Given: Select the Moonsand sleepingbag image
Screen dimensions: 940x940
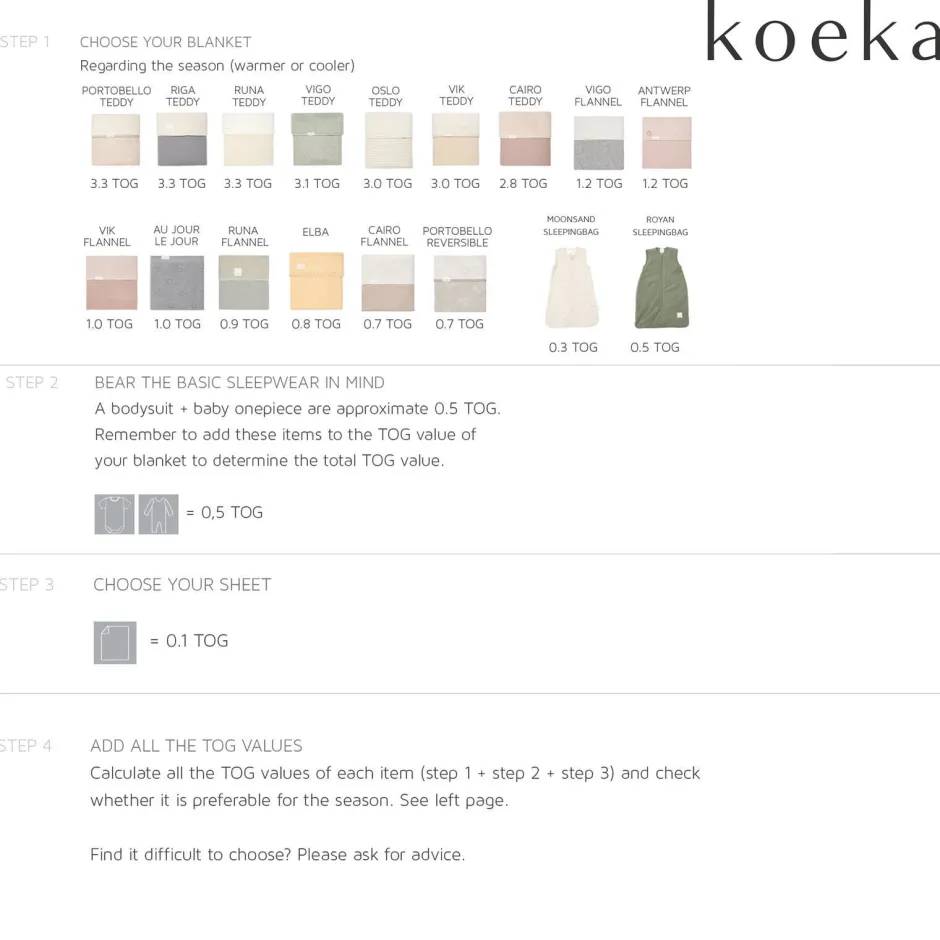Looking at the screenshot, I should [572, 288].
